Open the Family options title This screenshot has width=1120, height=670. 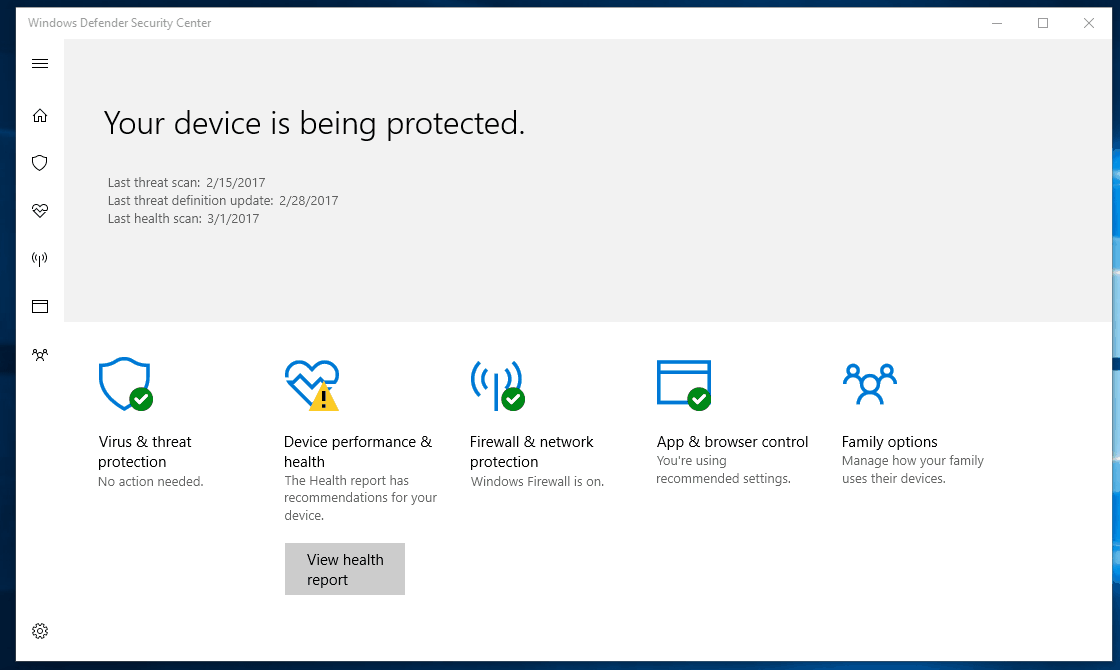click(x=889, y=441)
